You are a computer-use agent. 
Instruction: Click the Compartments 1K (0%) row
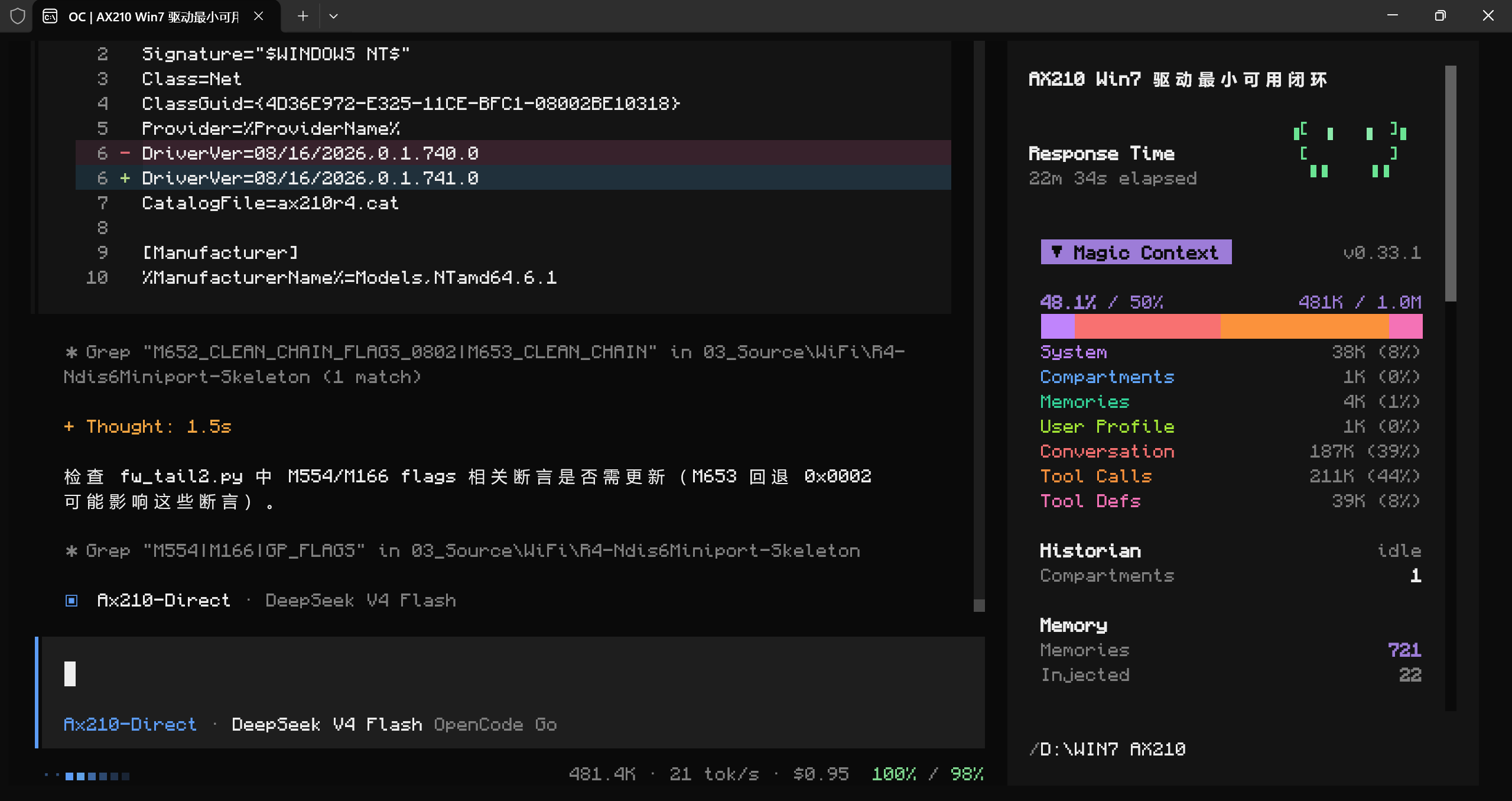[x=1230, y=377]
